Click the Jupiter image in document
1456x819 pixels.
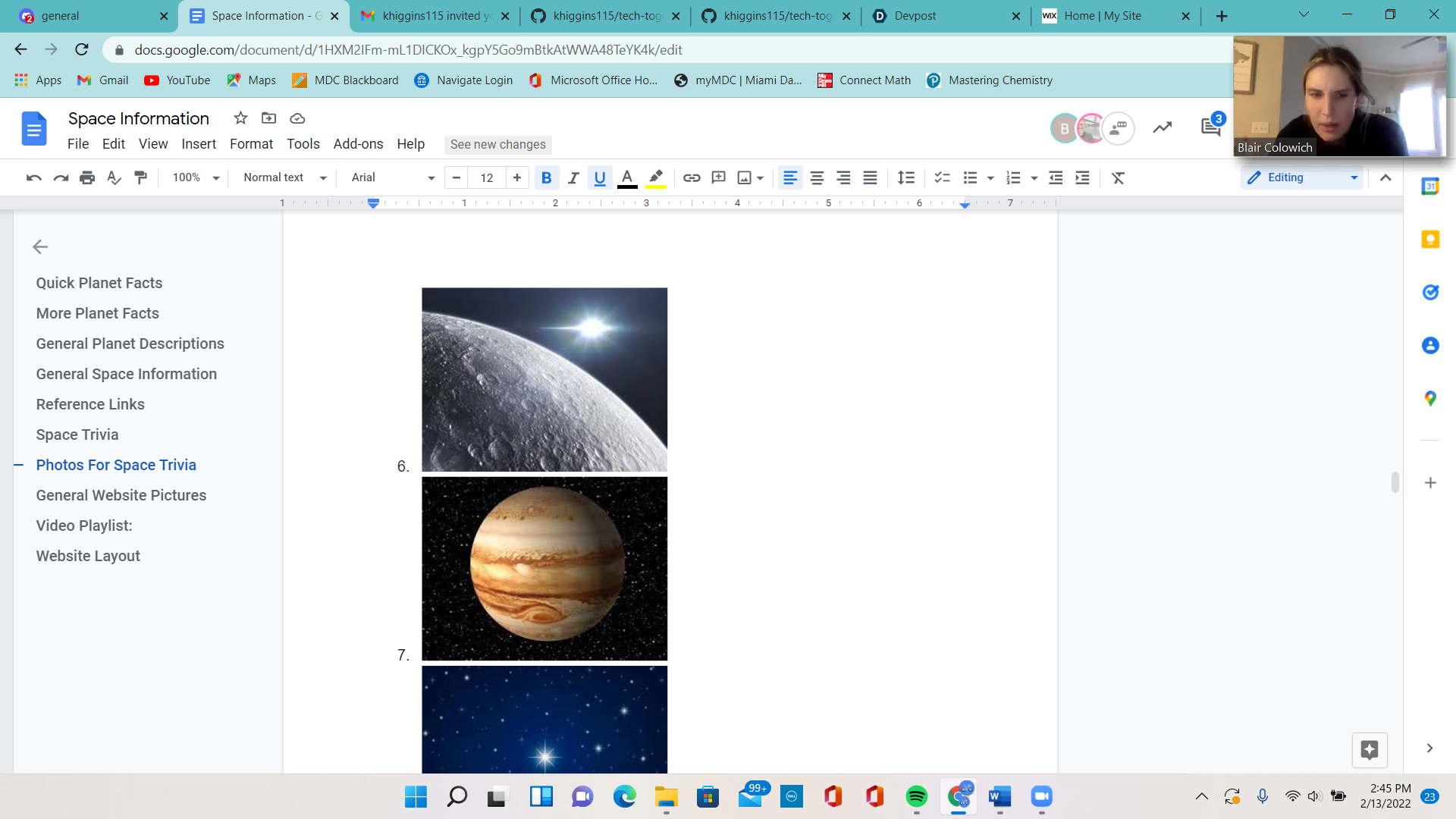pos(544,569)
